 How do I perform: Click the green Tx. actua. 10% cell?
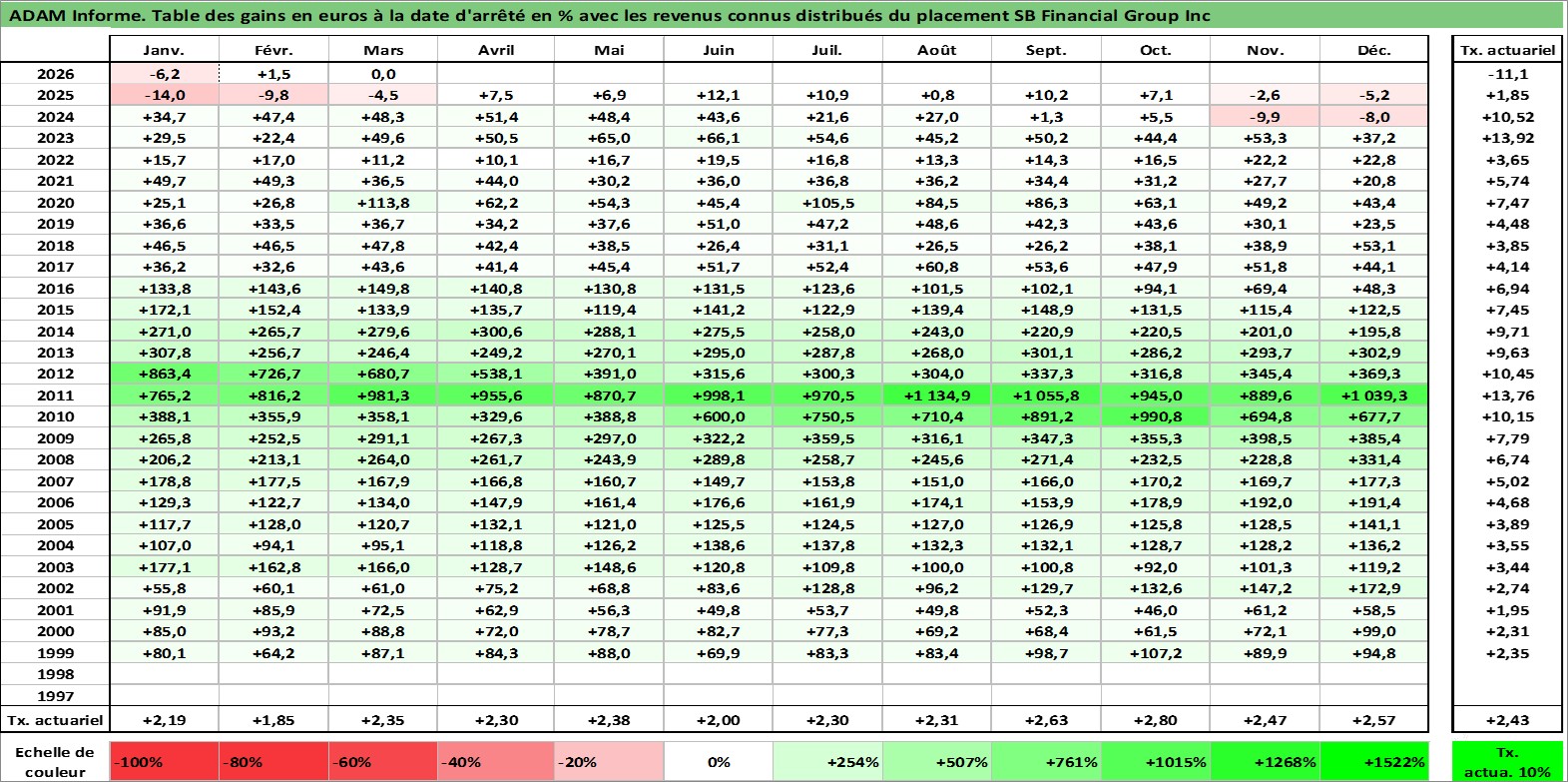(x=1507, y=762)
